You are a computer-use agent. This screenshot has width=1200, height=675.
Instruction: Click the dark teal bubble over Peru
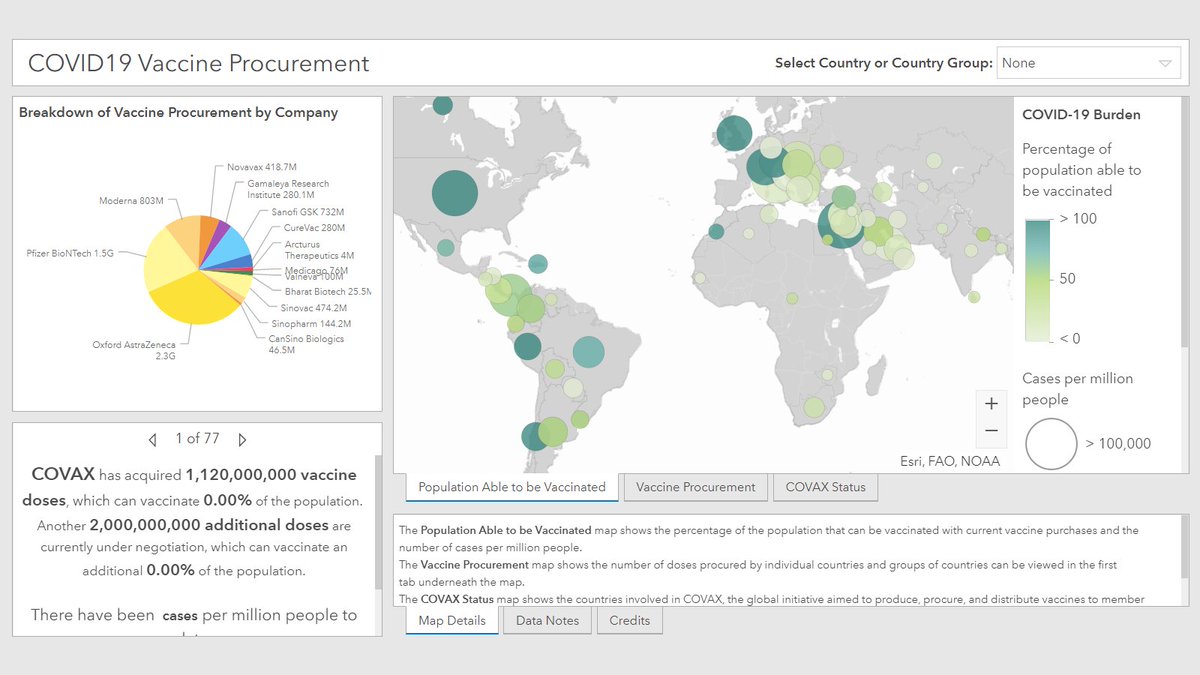point(528,347)
